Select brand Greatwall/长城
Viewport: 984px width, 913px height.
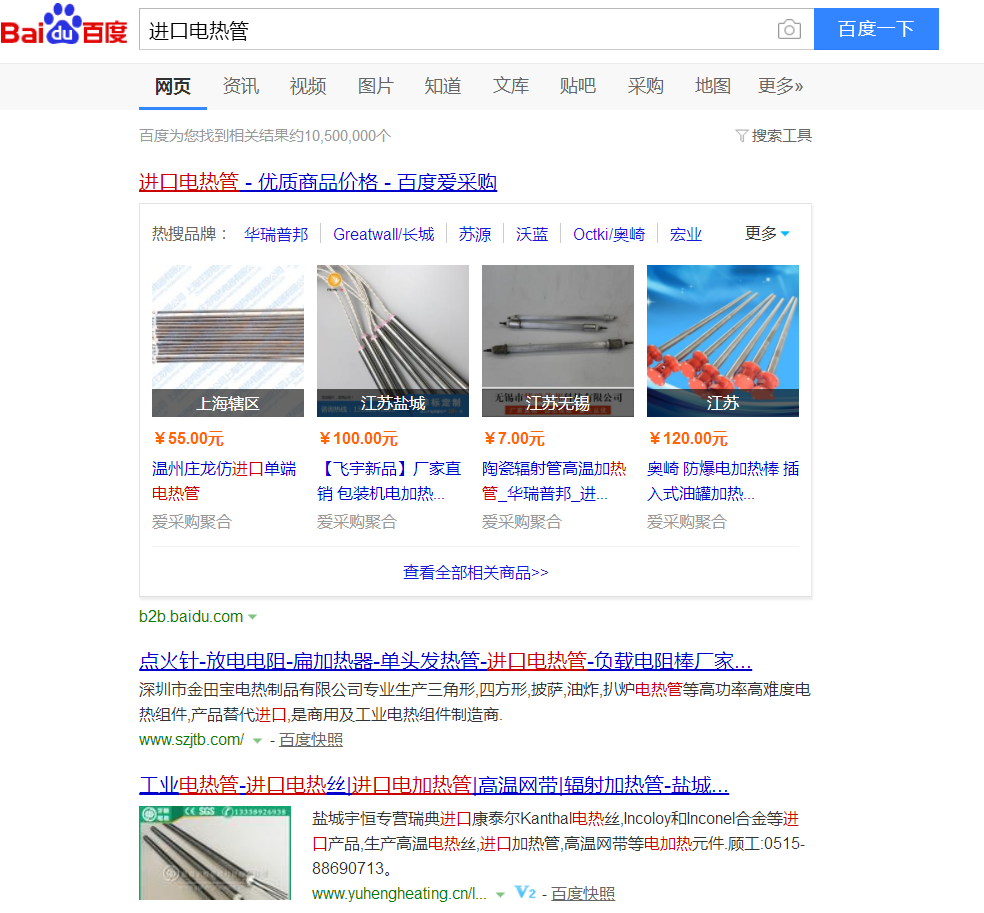click(383, 234)
